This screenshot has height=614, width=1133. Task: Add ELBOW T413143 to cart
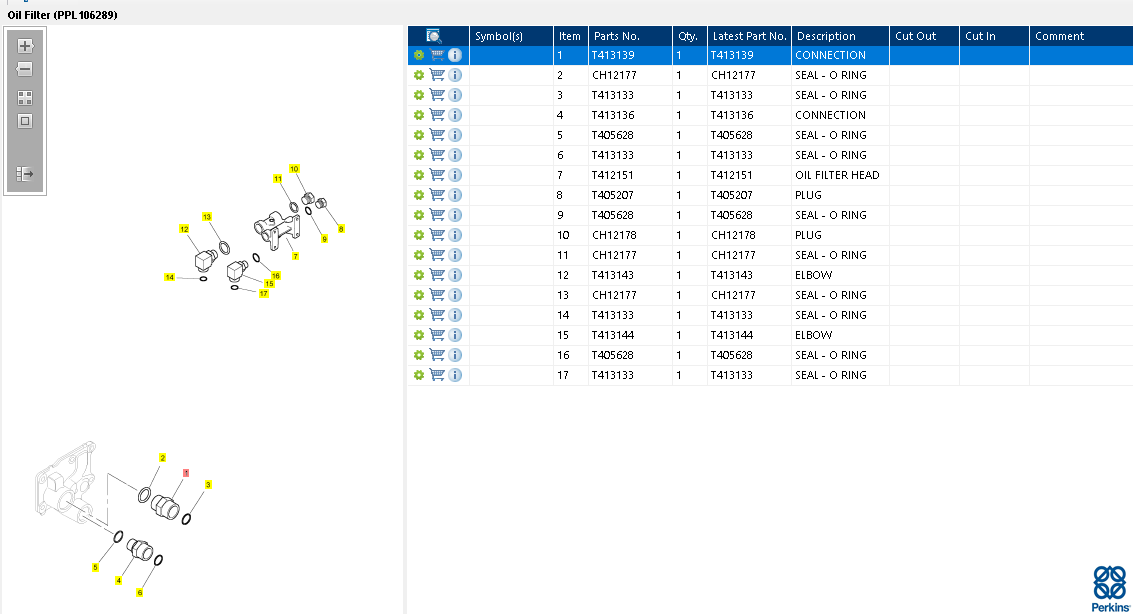point(437,275)
